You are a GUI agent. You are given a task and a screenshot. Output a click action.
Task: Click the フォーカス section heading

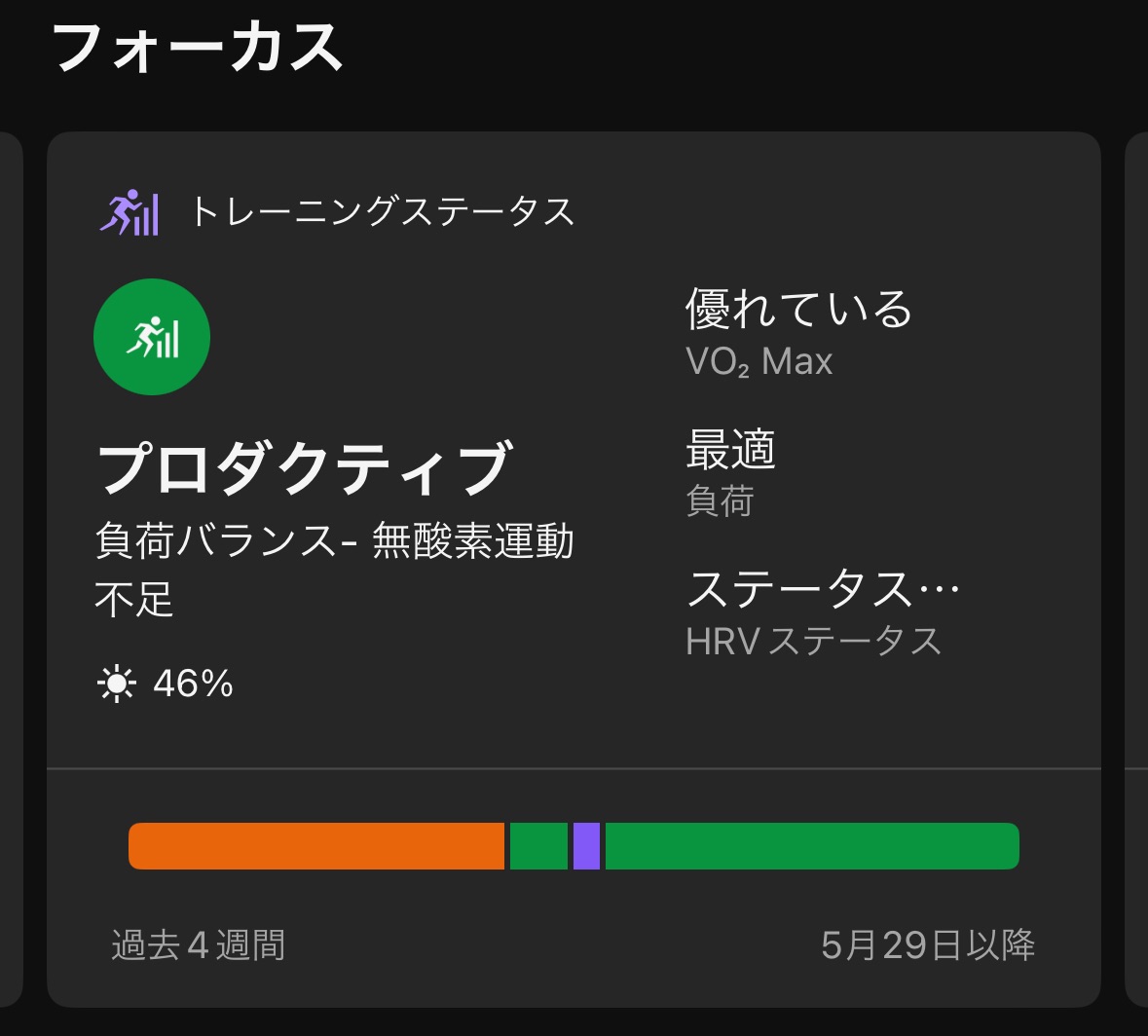click(198, 49)
